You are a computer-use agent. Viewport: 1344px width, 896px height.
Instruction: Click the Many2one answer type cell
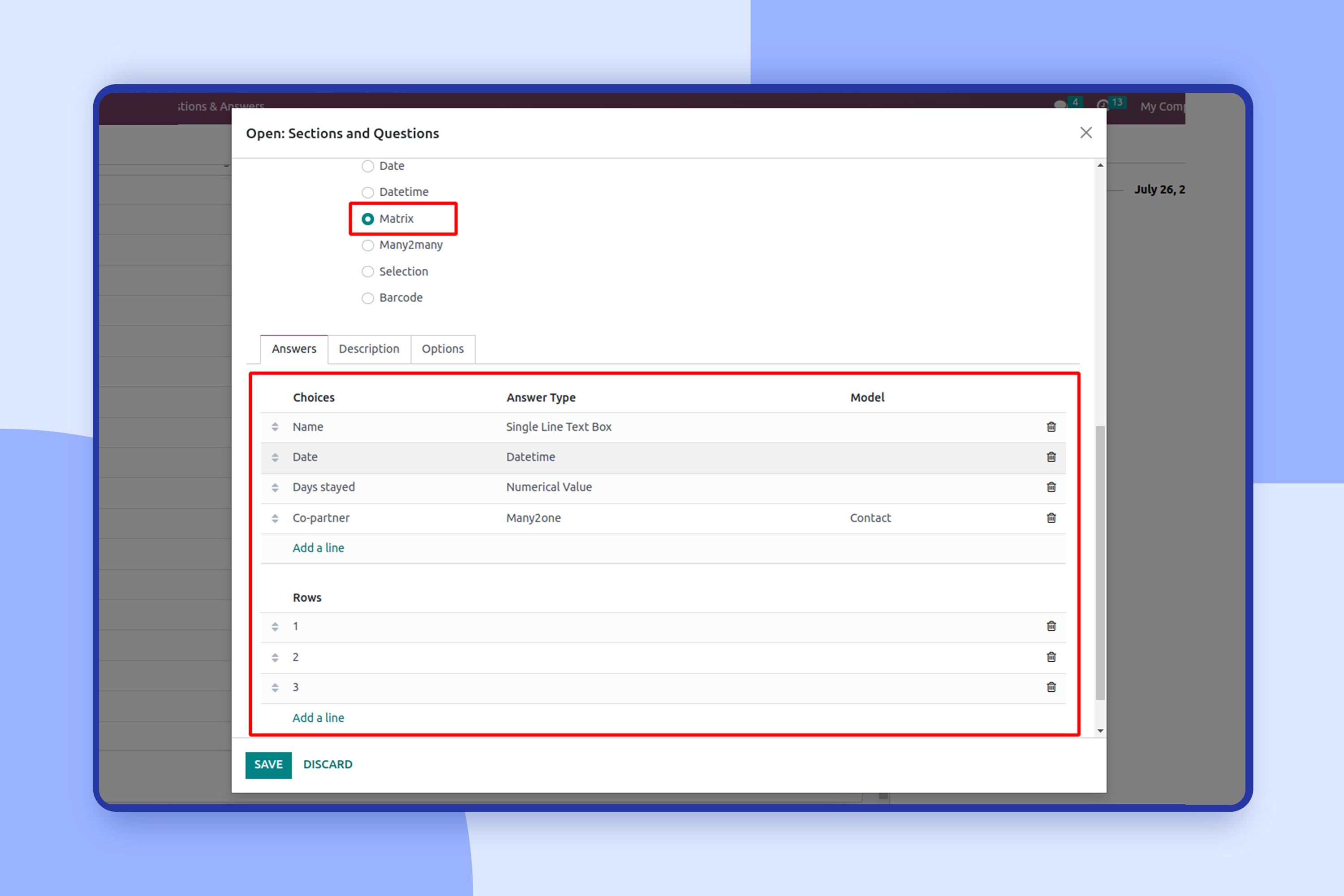(533, 518)
